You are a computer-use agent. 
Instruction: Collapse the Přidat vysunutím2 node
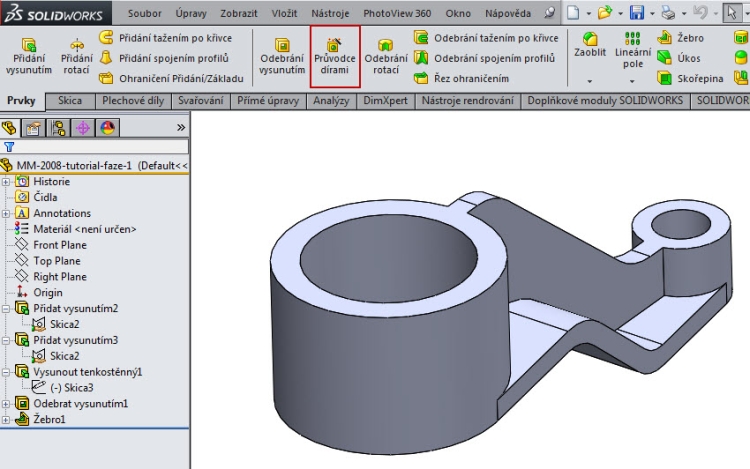pos(6,309)
